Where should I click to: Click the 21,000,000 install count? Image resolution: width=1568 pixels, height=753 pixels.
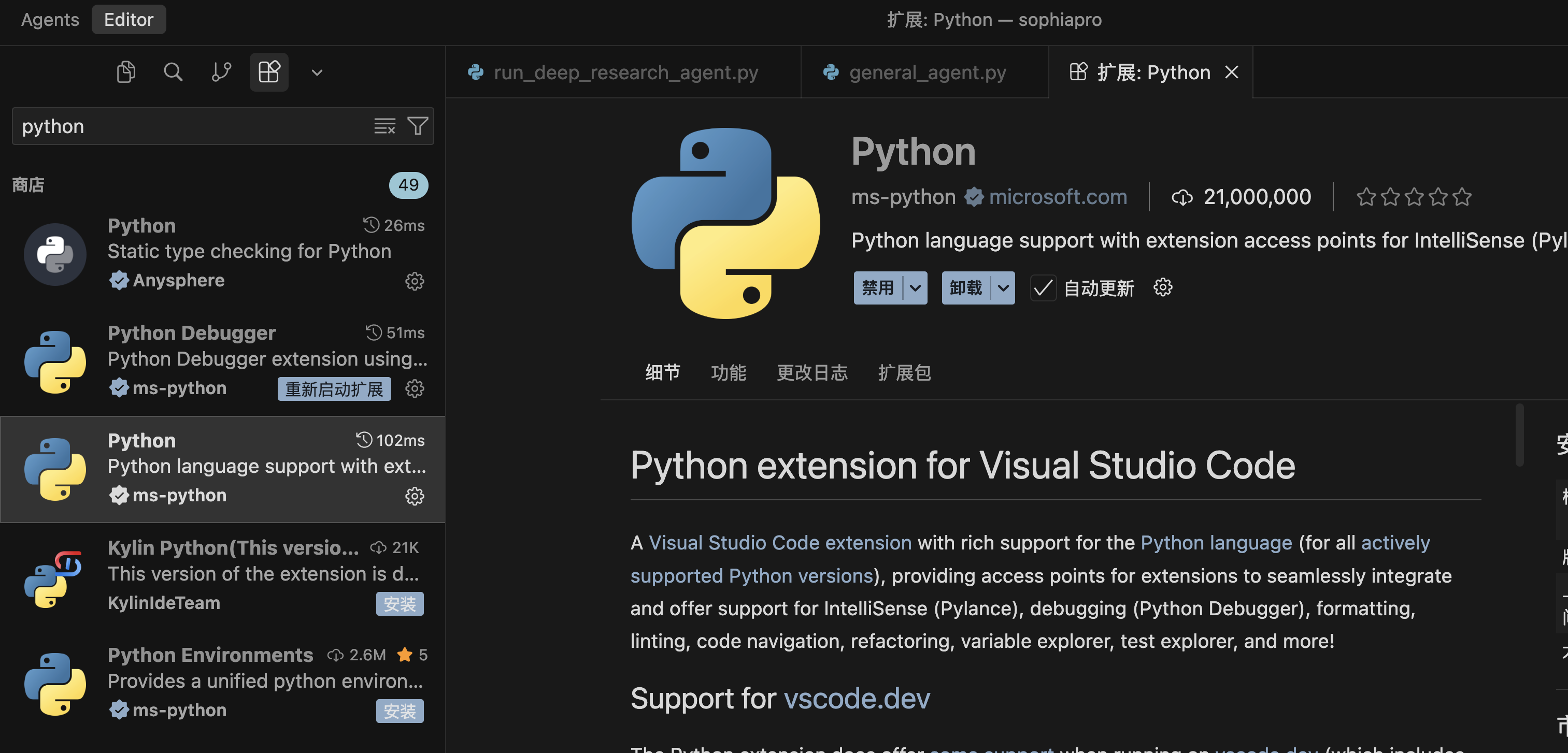coord(1258,196)
